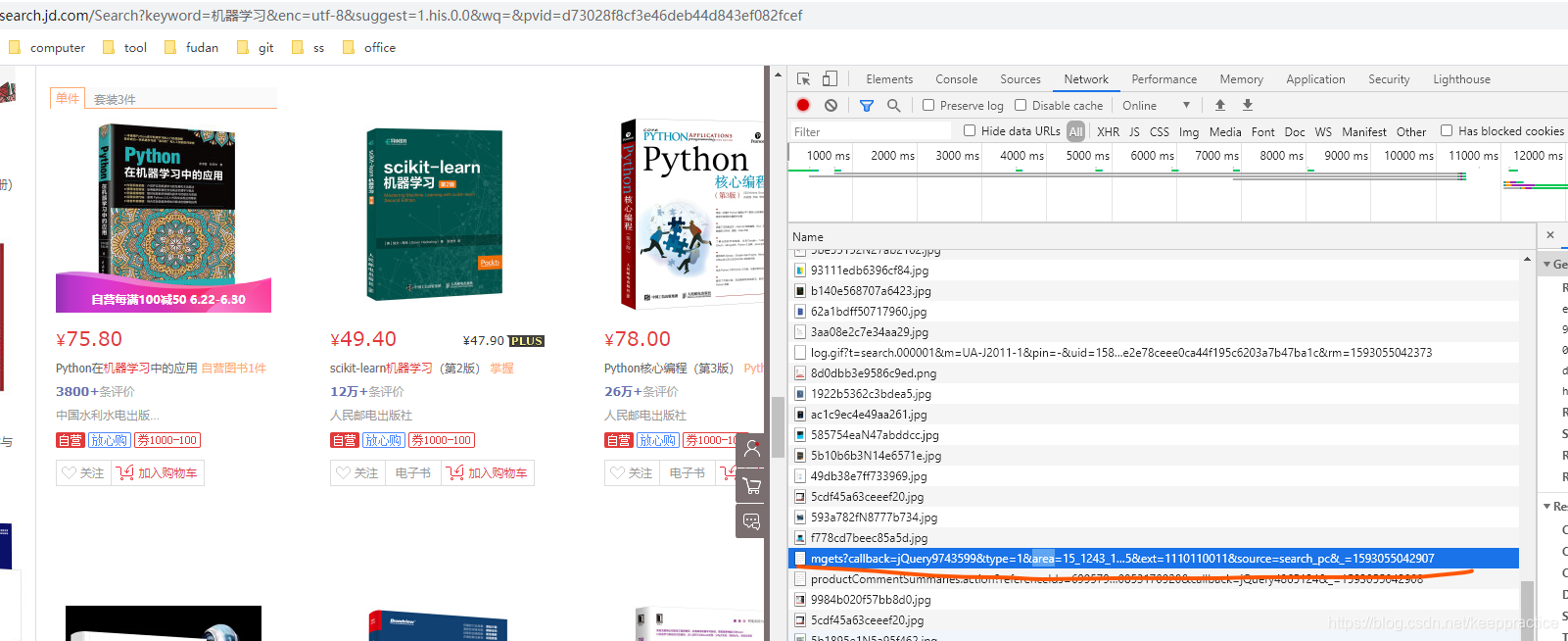This screenshot has width=1568, height=641.
Task: Open the Memory tab
Action: point(1241,79)
